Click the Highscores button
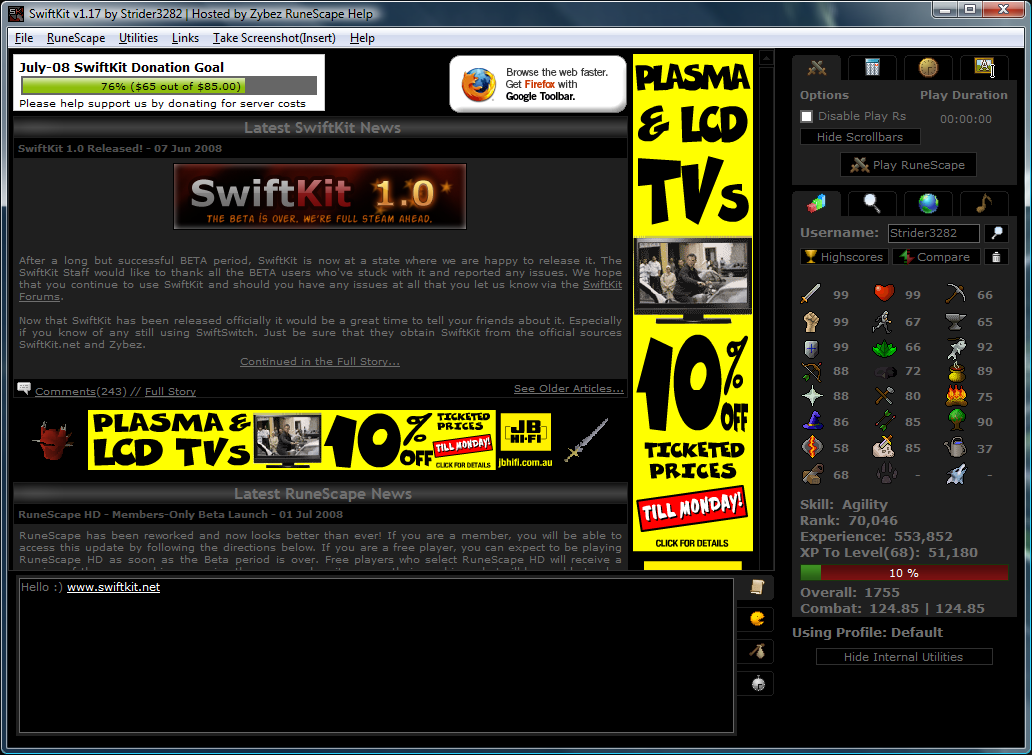 tap(844, 257)
